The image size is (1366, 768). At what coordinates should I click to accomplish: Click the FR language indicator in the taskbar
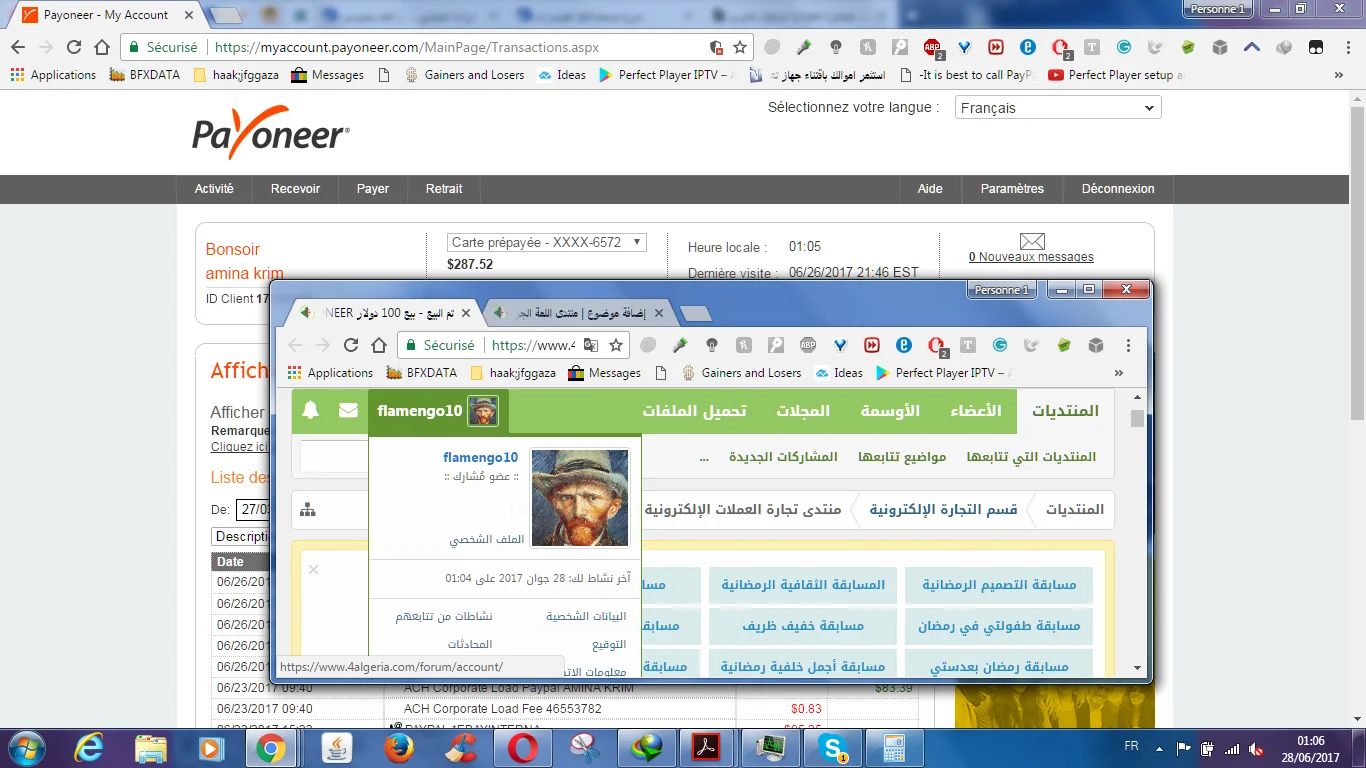click(x=1131, y=747)
